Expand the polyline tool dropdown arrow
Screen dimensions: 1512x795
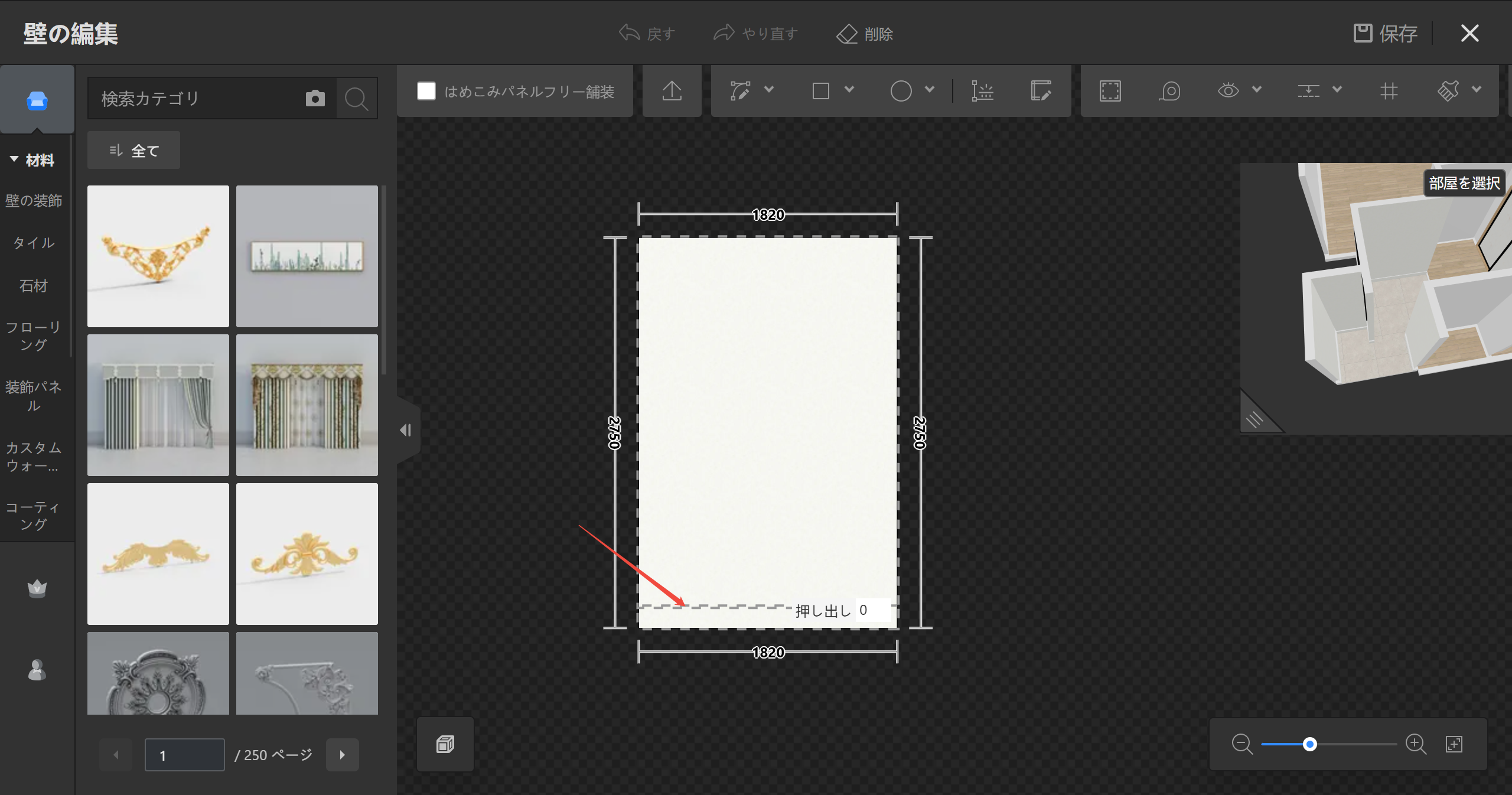[768, 90]
